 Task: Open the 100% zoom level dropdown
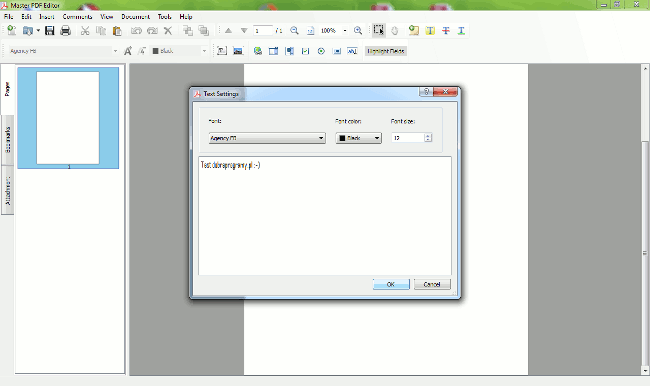344,30
